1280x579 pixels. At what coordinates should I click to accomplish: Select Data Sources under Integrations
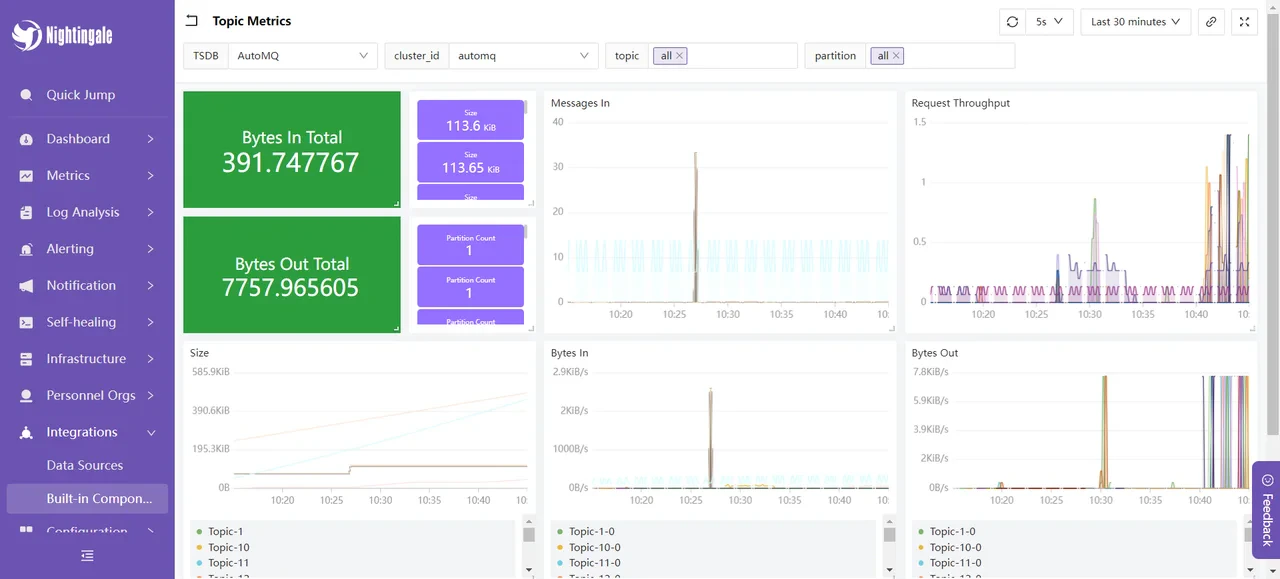[86, 465]
